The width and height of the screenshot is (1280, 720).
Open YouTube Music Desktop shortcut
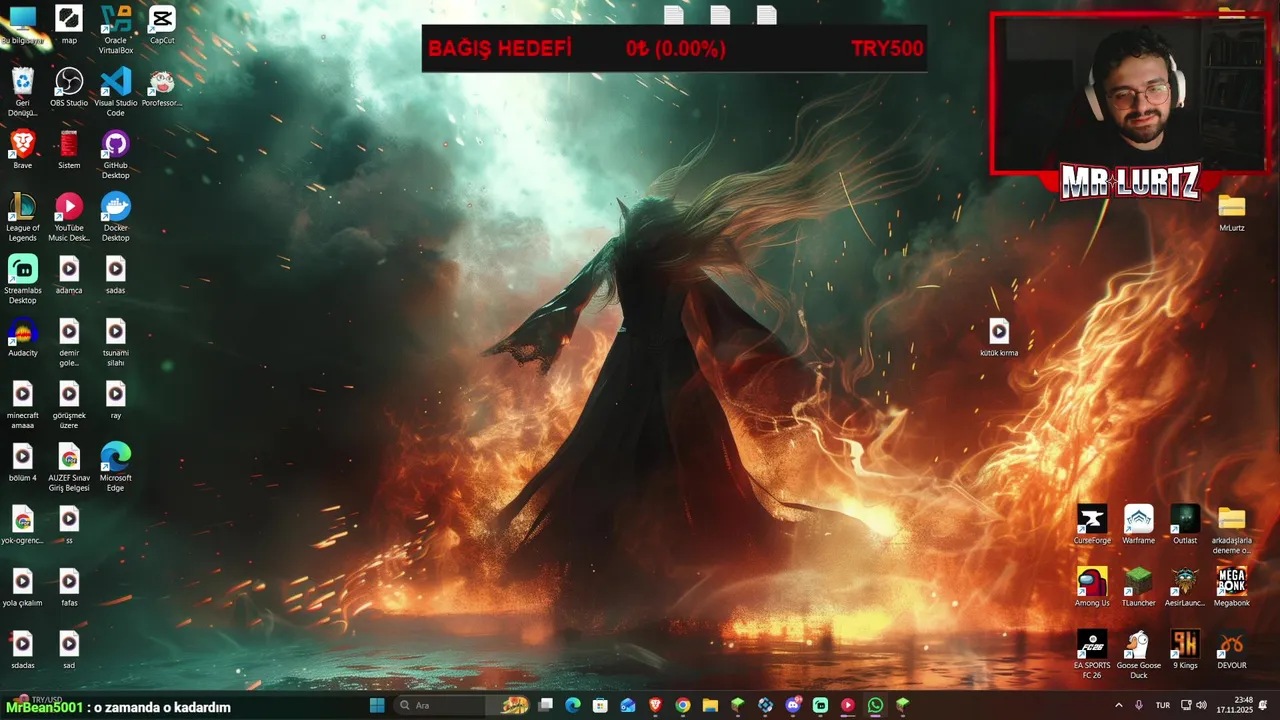[x=69, y=216]
